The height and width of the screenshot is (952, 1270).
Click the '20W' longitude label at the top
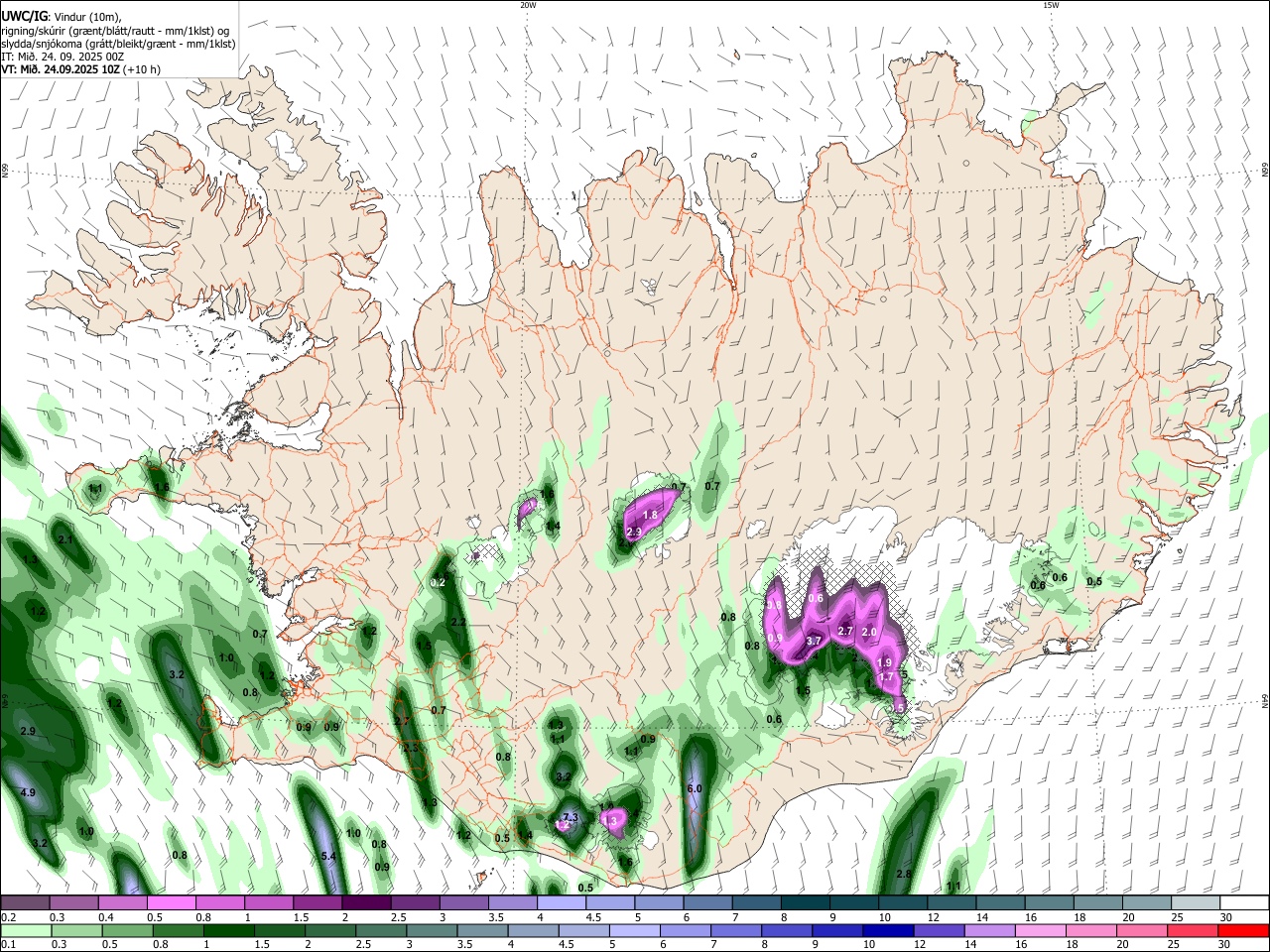tap(528, 5)
